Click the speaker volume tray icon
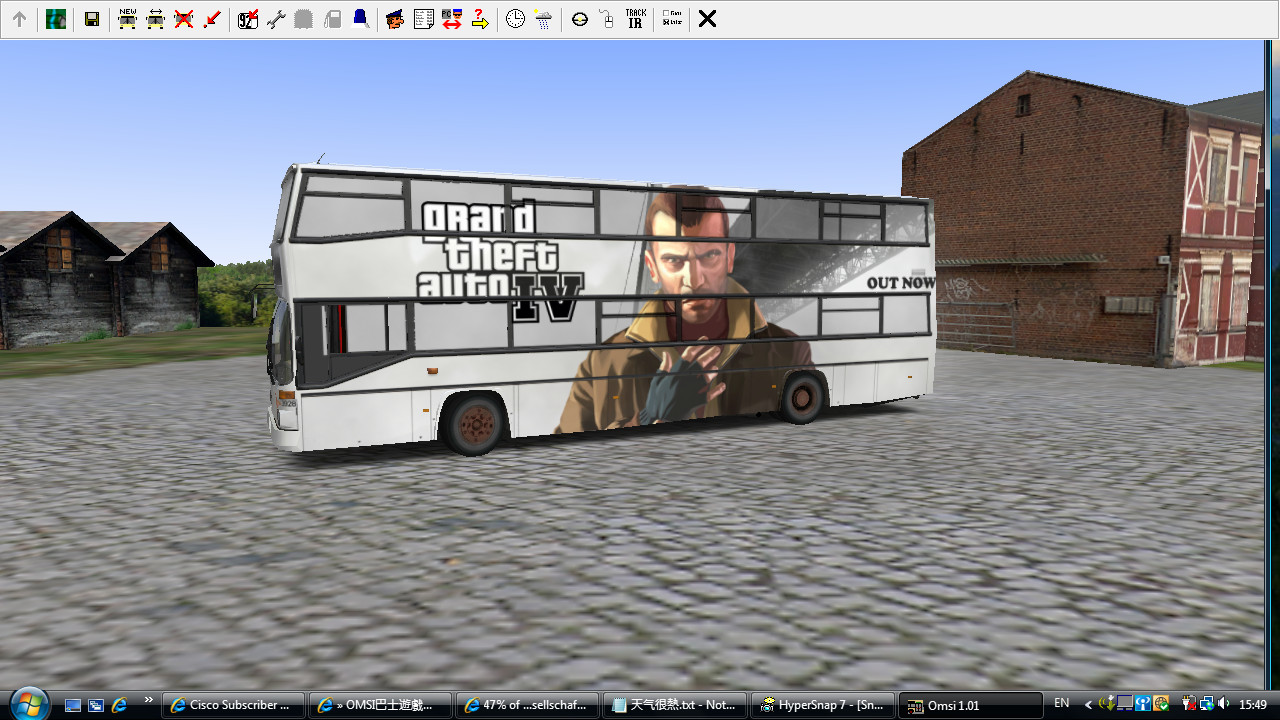Image resolution: width=1280 pixels, height=720 pixels. coord(1224,704)
